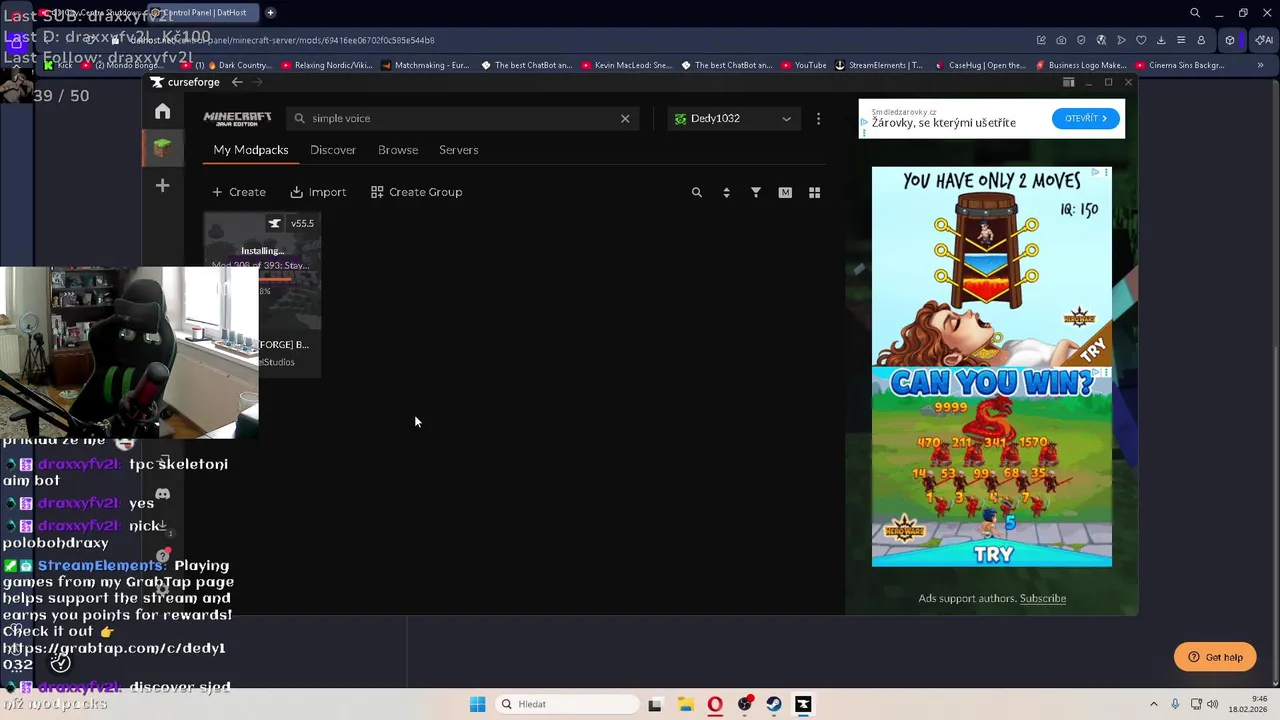Image resolution: width=1280 pixels, height=720 pixels.
Task: Open the browser AI button
Action: click(1263, 40)
